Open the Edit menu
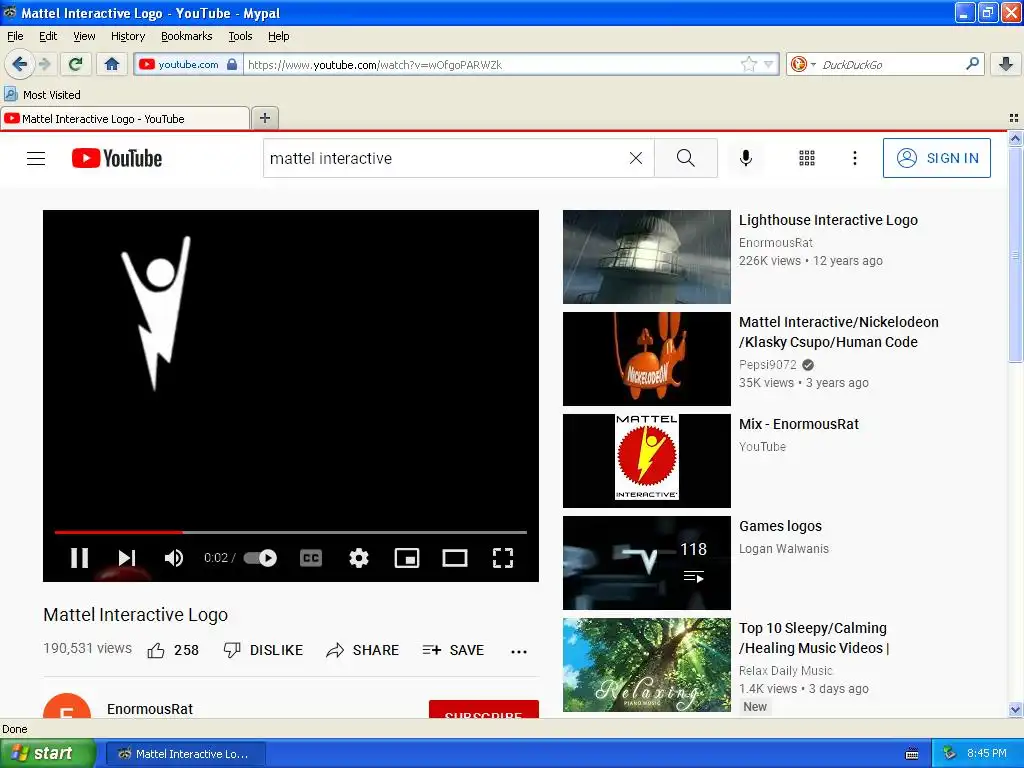Image resolution: width=1024 pixels, height=768 pixels. coord(48,36)
